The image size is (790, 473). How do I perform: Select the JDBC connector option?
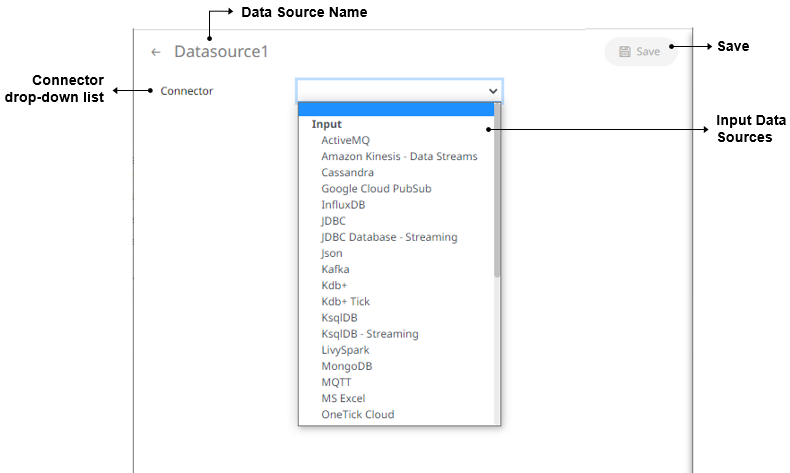(334, 221)
